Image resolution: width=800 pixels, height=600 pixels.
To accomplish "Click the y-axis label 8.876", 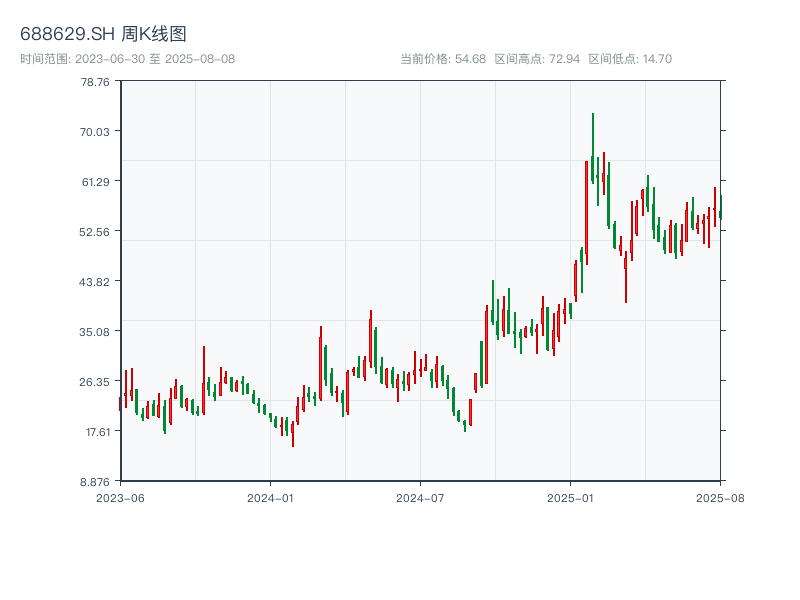I will [x=95, y=482].
